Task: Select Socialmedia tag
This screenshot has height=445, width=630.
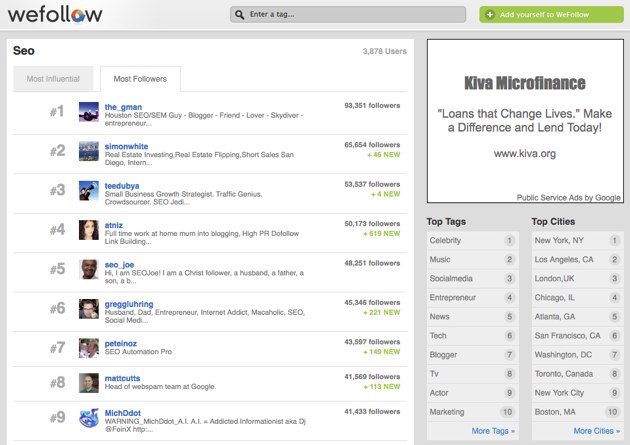Action: click(472, 278)
